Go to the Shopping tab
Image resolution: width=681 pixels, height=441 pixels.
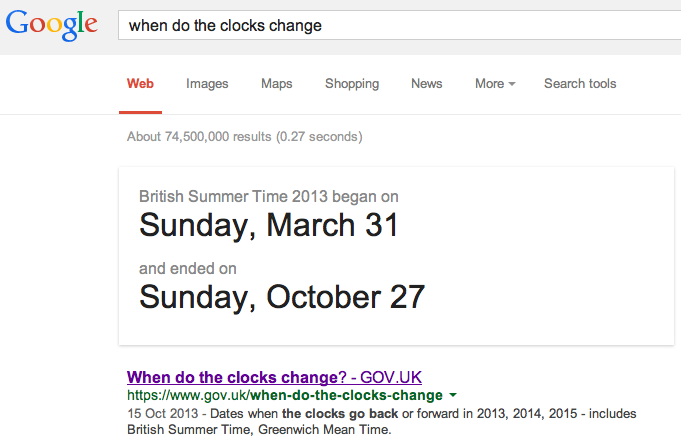pos(352,83)
